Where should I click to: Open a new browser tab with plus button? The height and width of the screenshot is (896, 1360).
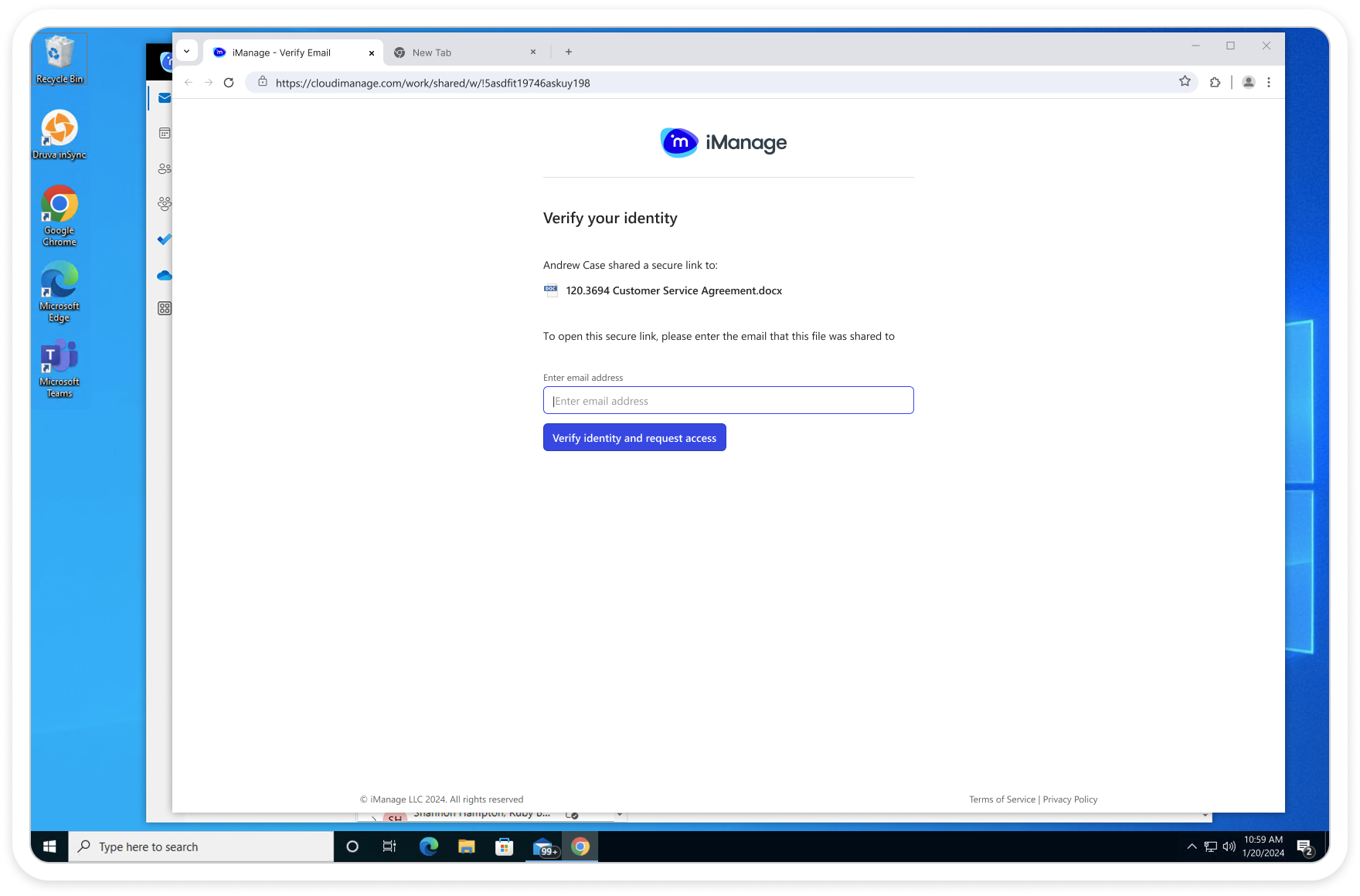(569, 52)
